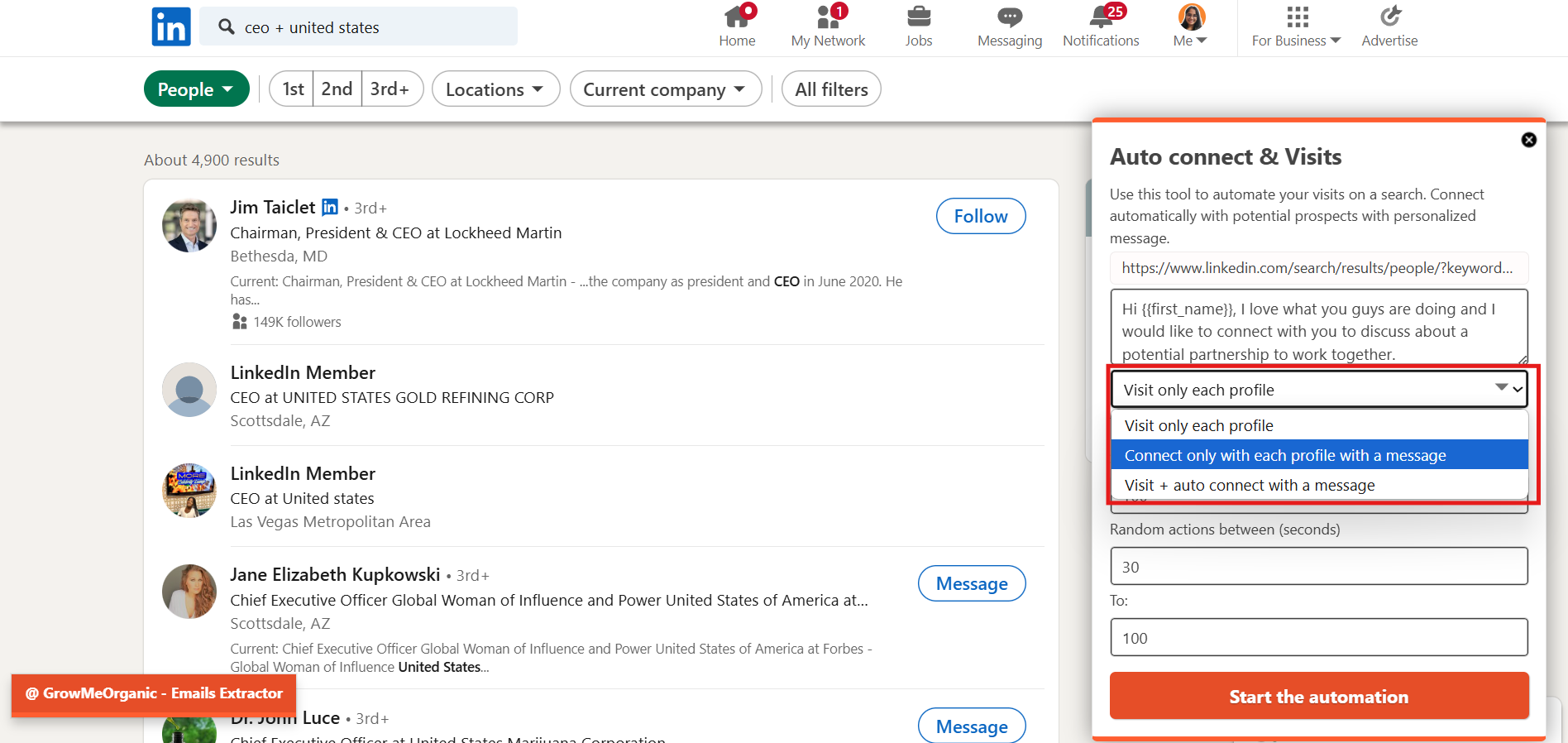
Task: Follow Jim Taiclet
Action: coord(981,216)
